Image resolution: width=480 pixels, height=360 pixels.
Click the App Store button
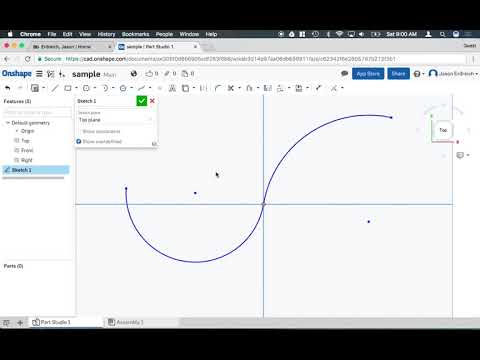tap(368, 74)
